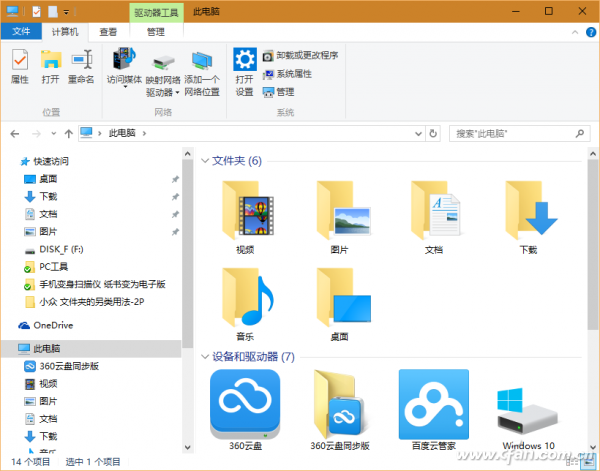Image resolution: width=600 pixels, height=471 pixels.
Task: Collapse the 文件夹 (6) group
Action: [x=205, y=161]
